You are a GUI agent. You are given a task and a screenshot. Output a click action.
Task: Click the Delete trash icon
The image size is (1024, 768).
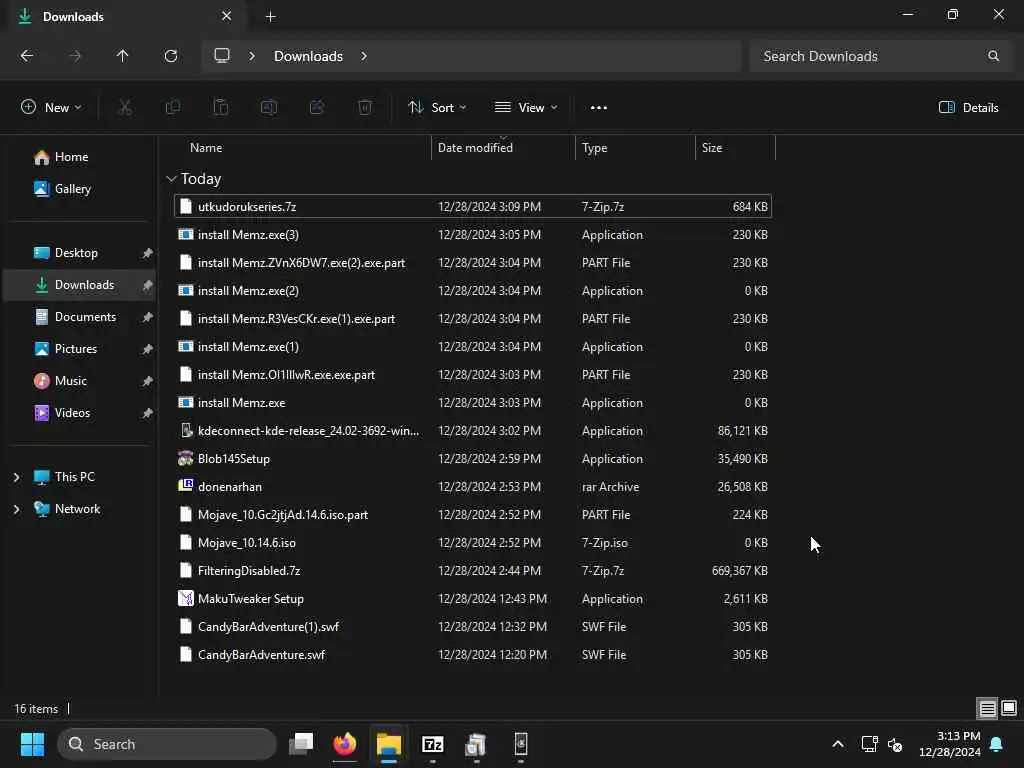pyautogui.click(x=365, y=107)
